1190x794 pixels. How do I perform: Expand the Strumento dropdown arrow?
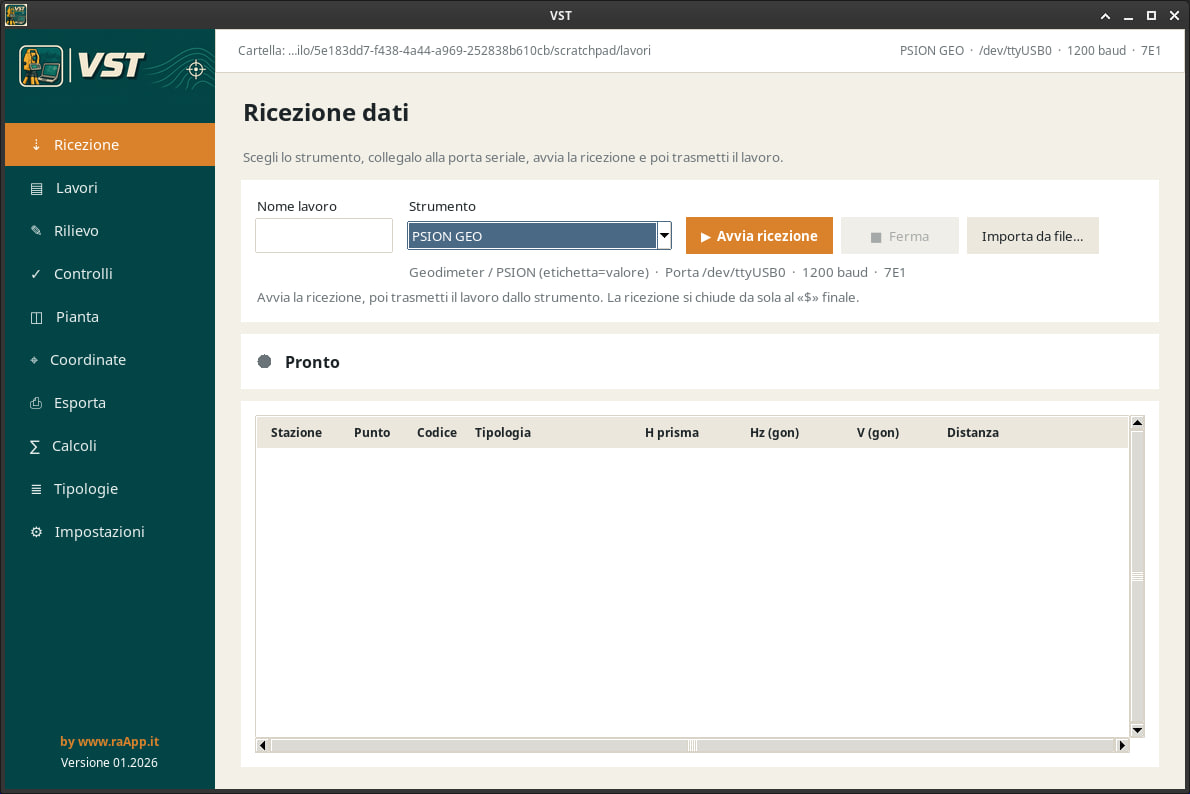(664, 235)
